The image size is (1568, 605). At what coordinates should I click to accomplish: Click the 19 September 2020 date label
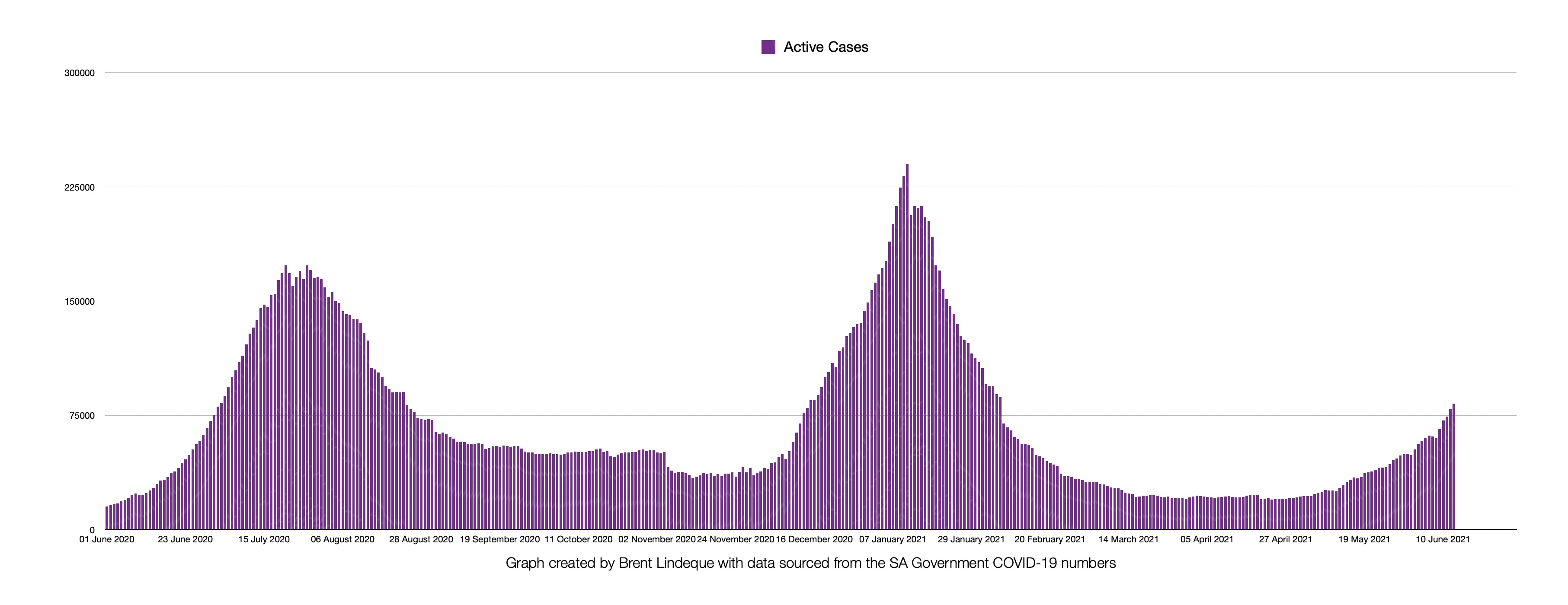[500, 539]
